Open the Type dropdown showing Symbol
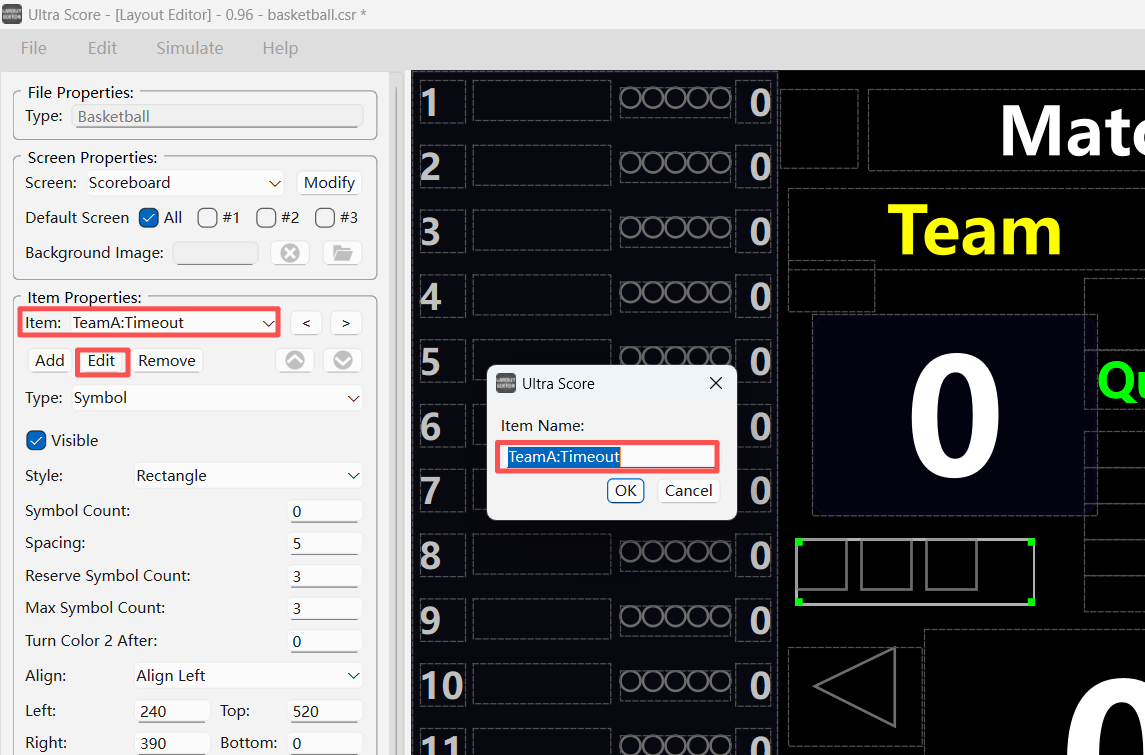 (217, 398)
